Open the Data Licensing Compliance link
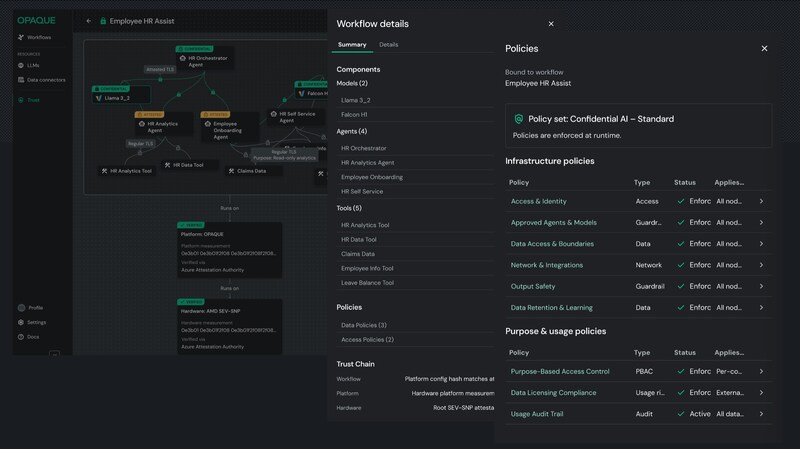This screenshot has height=449, width=800. 553,393
